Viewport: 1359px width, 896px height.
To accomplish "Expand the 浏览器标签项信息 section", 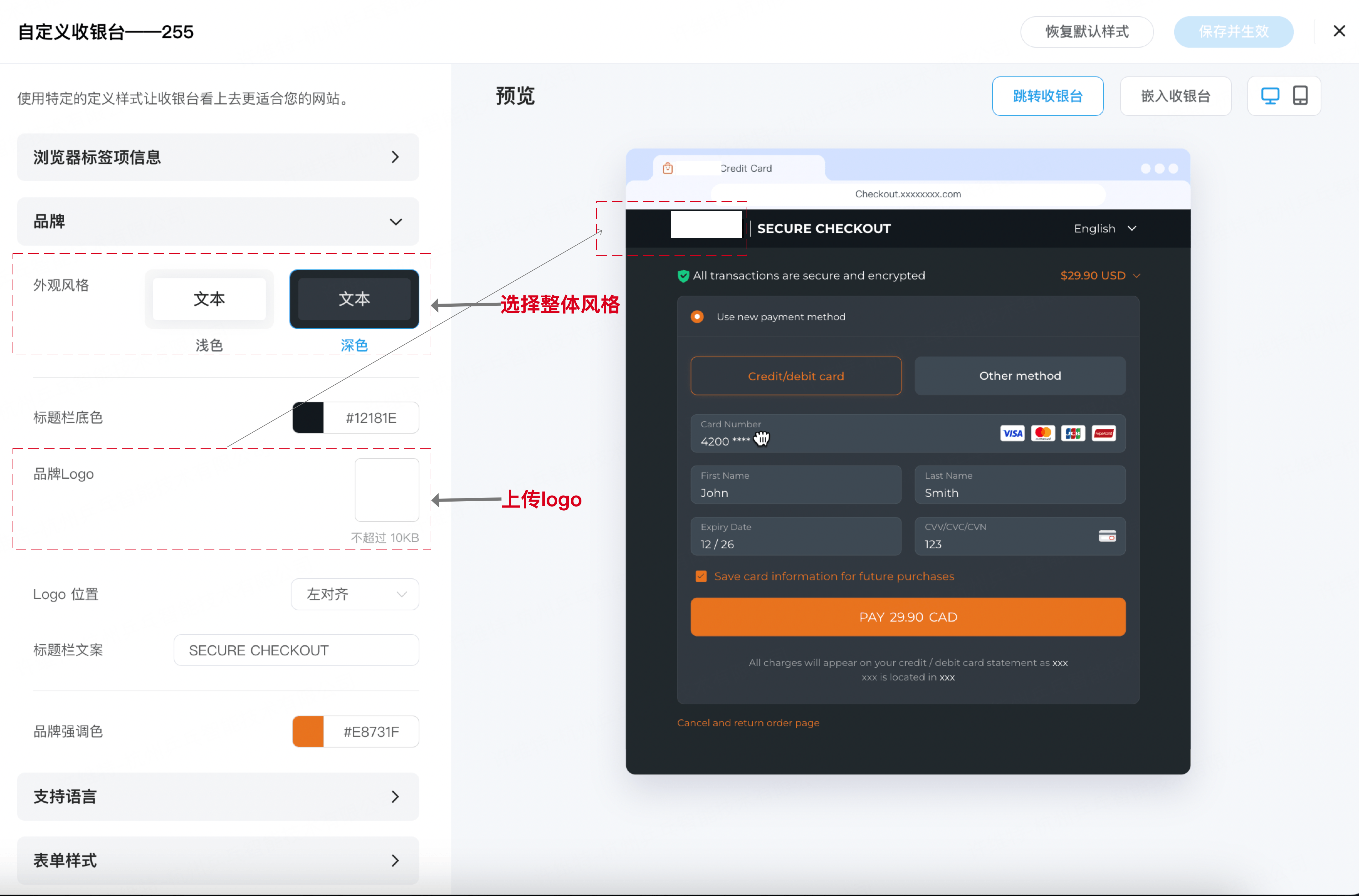I will (x=218, y=157).
